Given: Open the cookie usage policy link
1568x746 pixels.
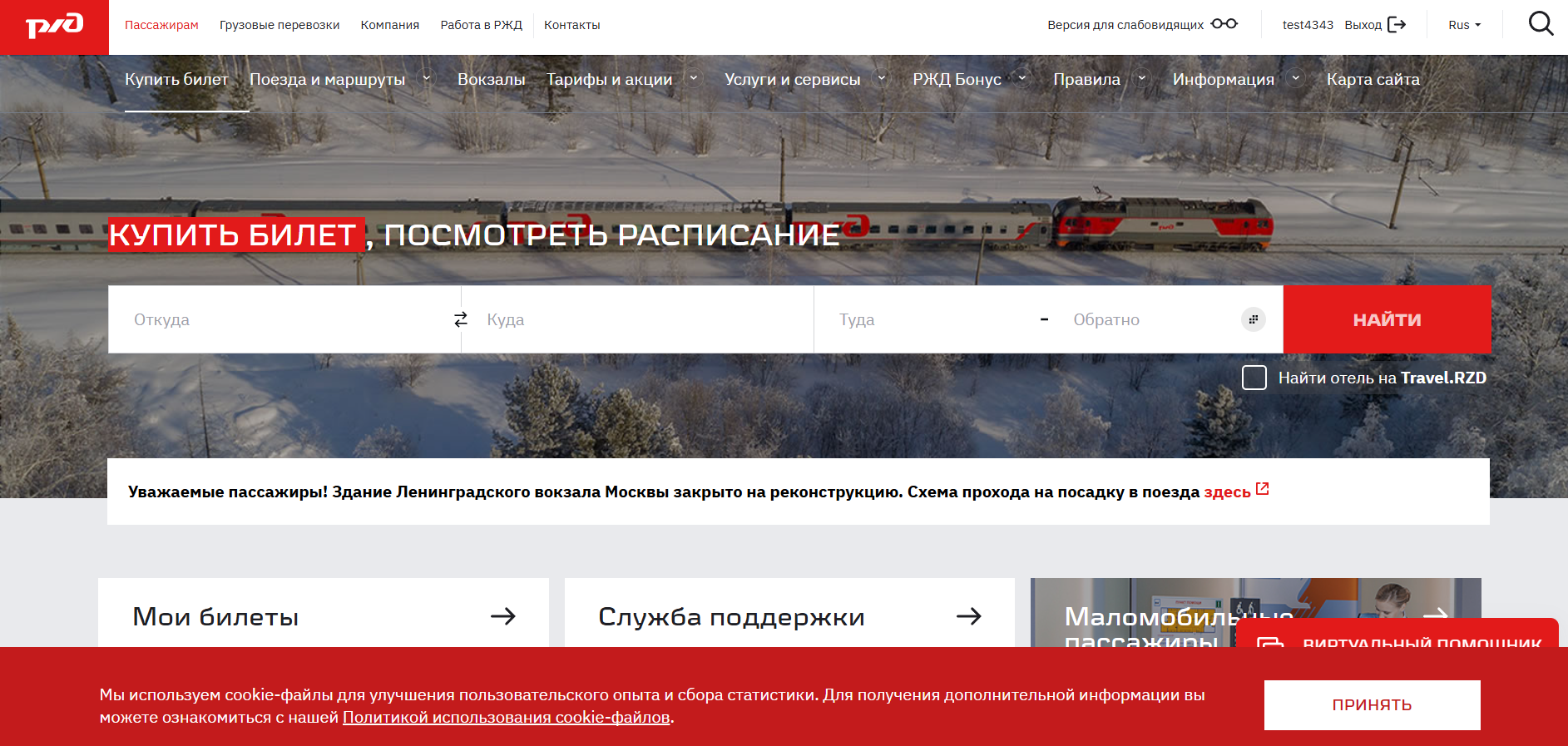Looking at the screenshot, I should pyautogui.click(x=507, y=717).
